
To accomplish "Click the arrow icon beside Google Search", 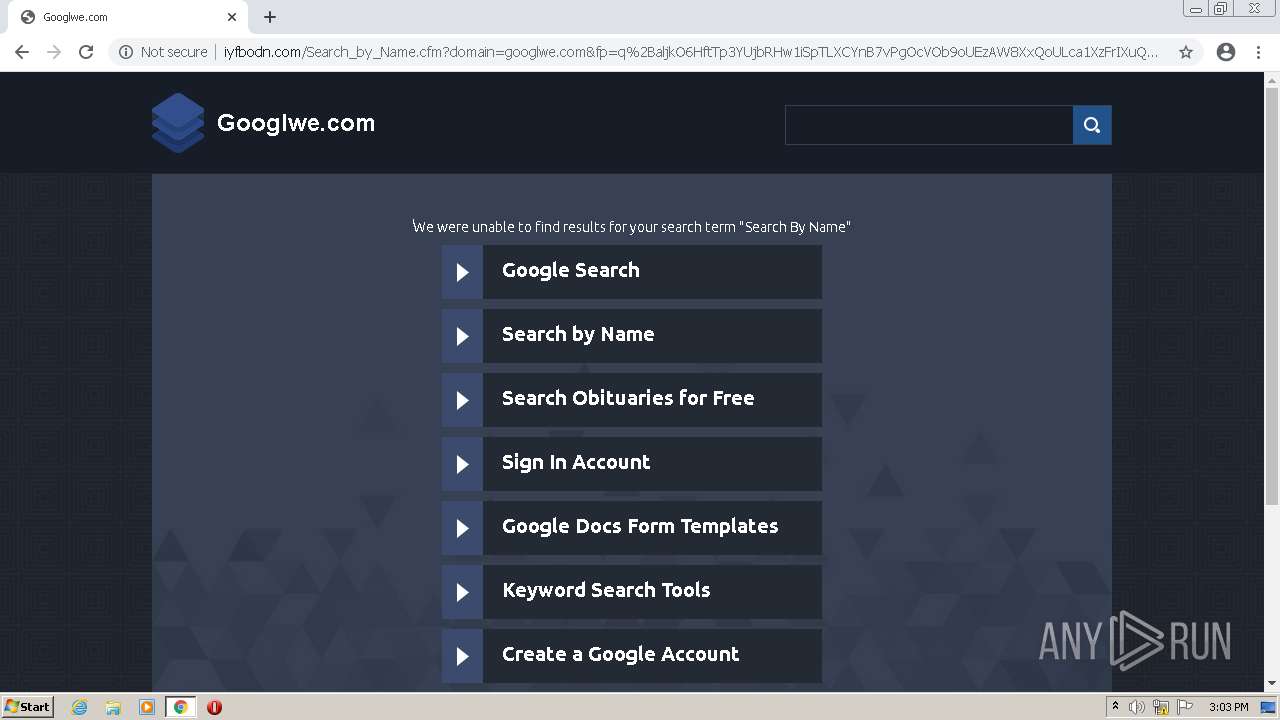I will [x=462, y=272].
